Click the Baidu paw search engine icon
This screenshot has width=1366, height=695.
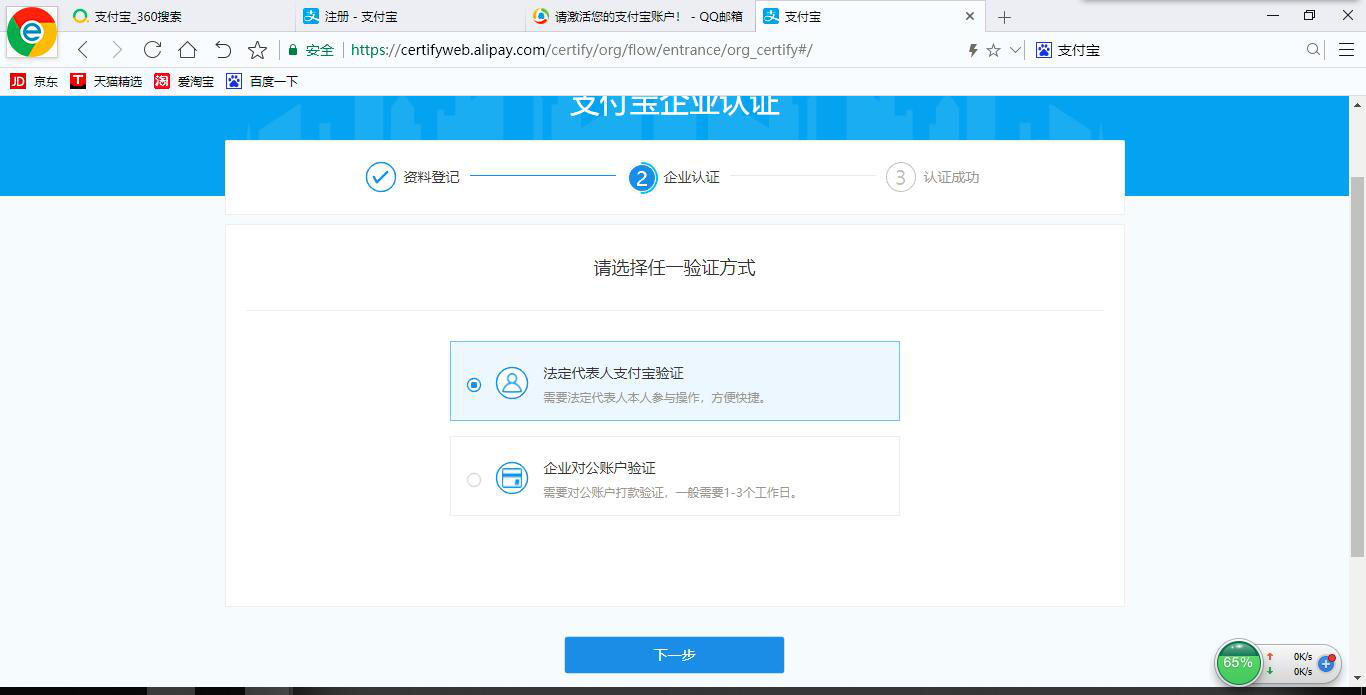click(1044, 50)
